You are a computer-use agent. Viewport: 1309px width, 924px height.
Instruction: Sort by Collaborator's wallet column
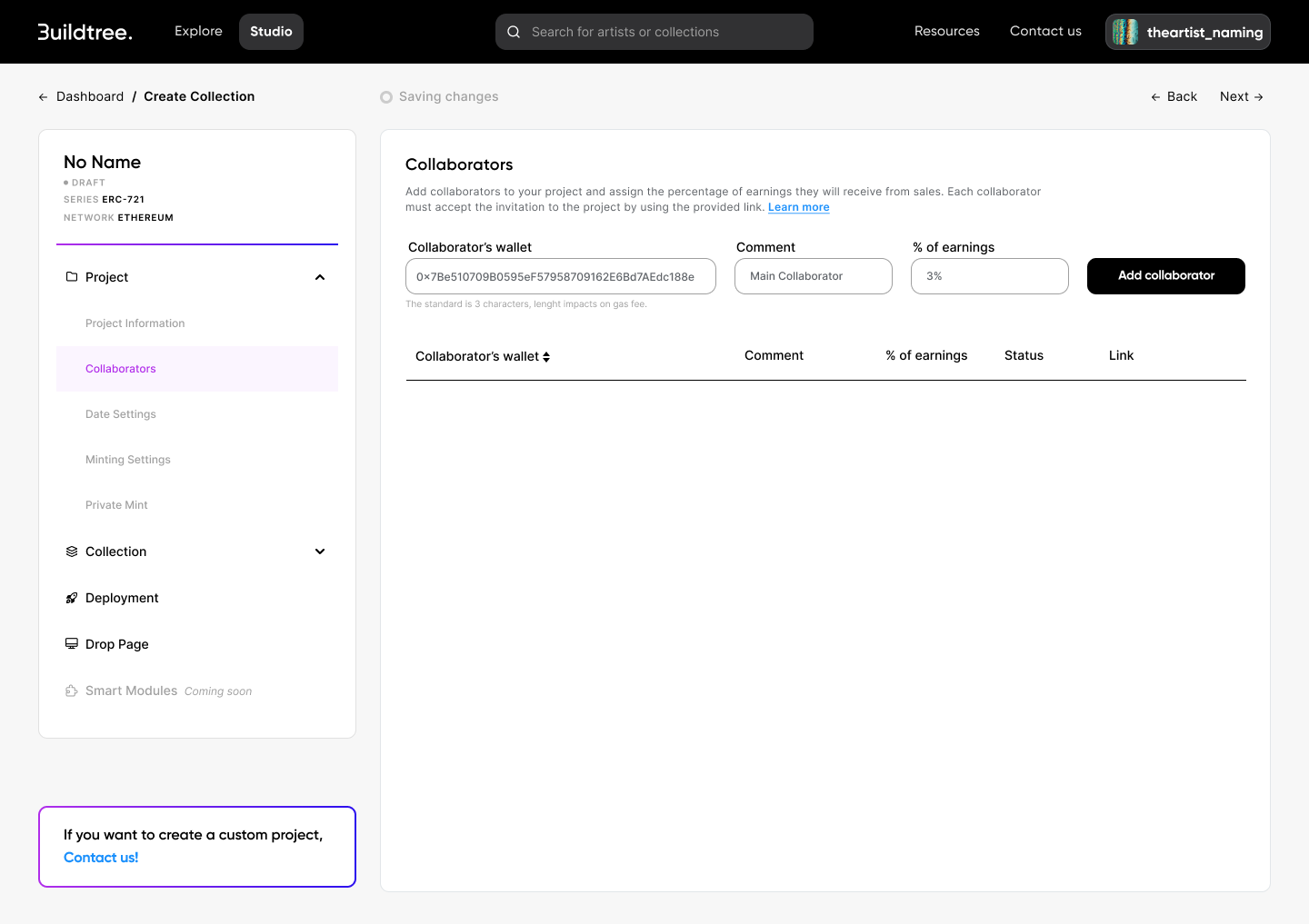(x=546, y=357)
